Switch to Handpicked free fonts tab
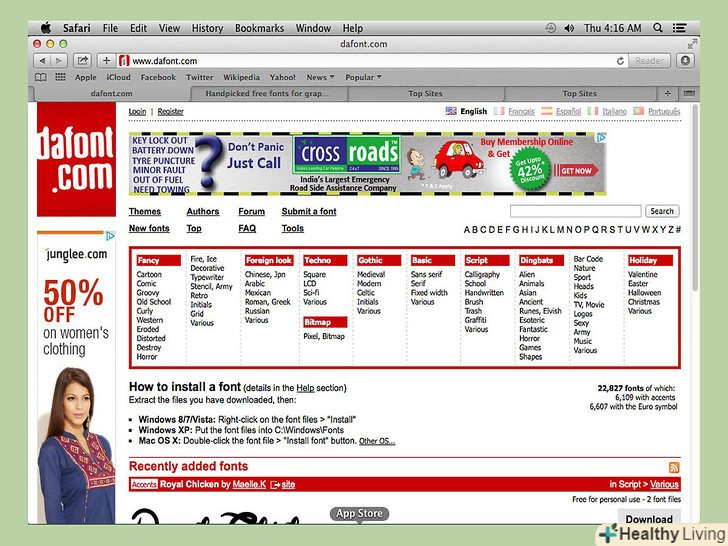The height and width of the screenshot is (546, 728). coord(268,93)
